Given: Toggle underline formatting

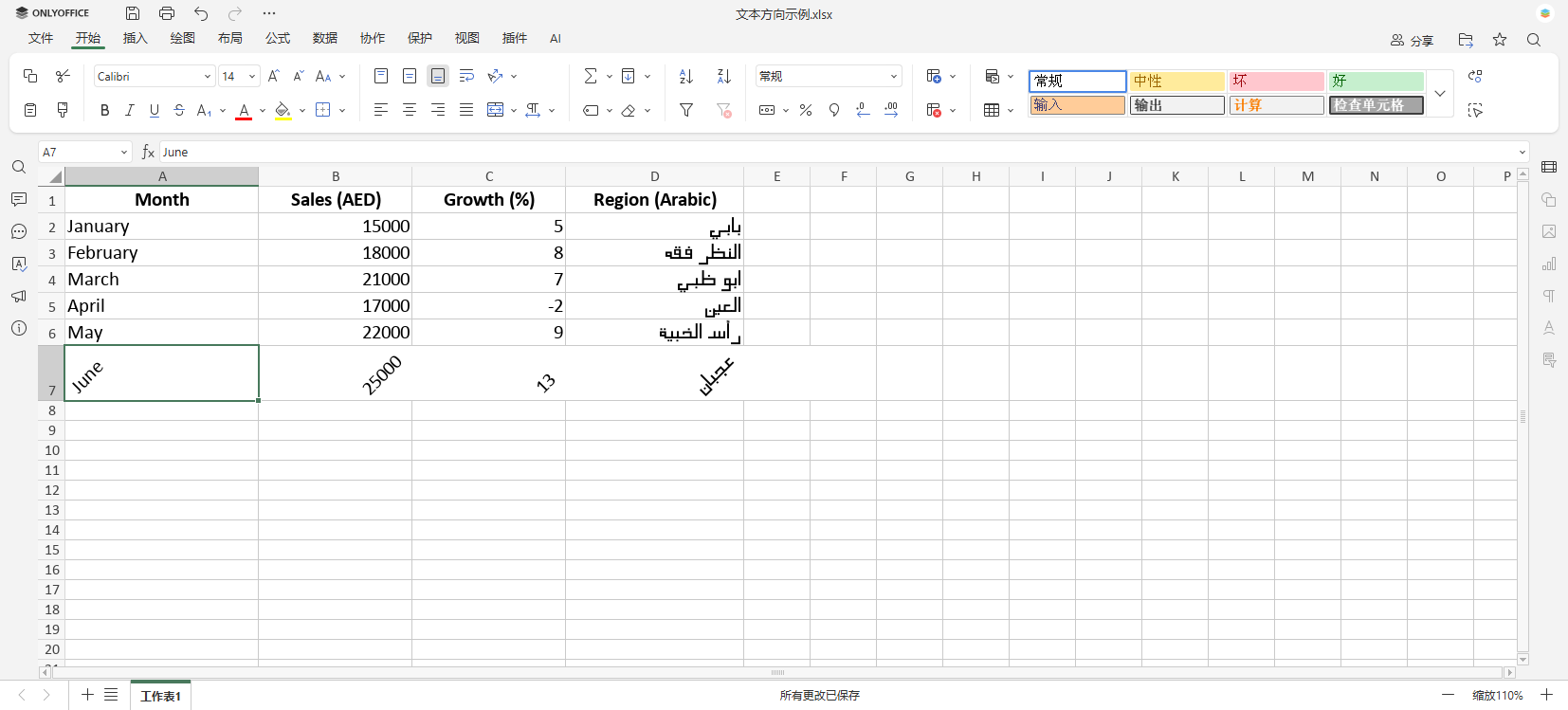Looking at the screenshot, I should point(155,110).
